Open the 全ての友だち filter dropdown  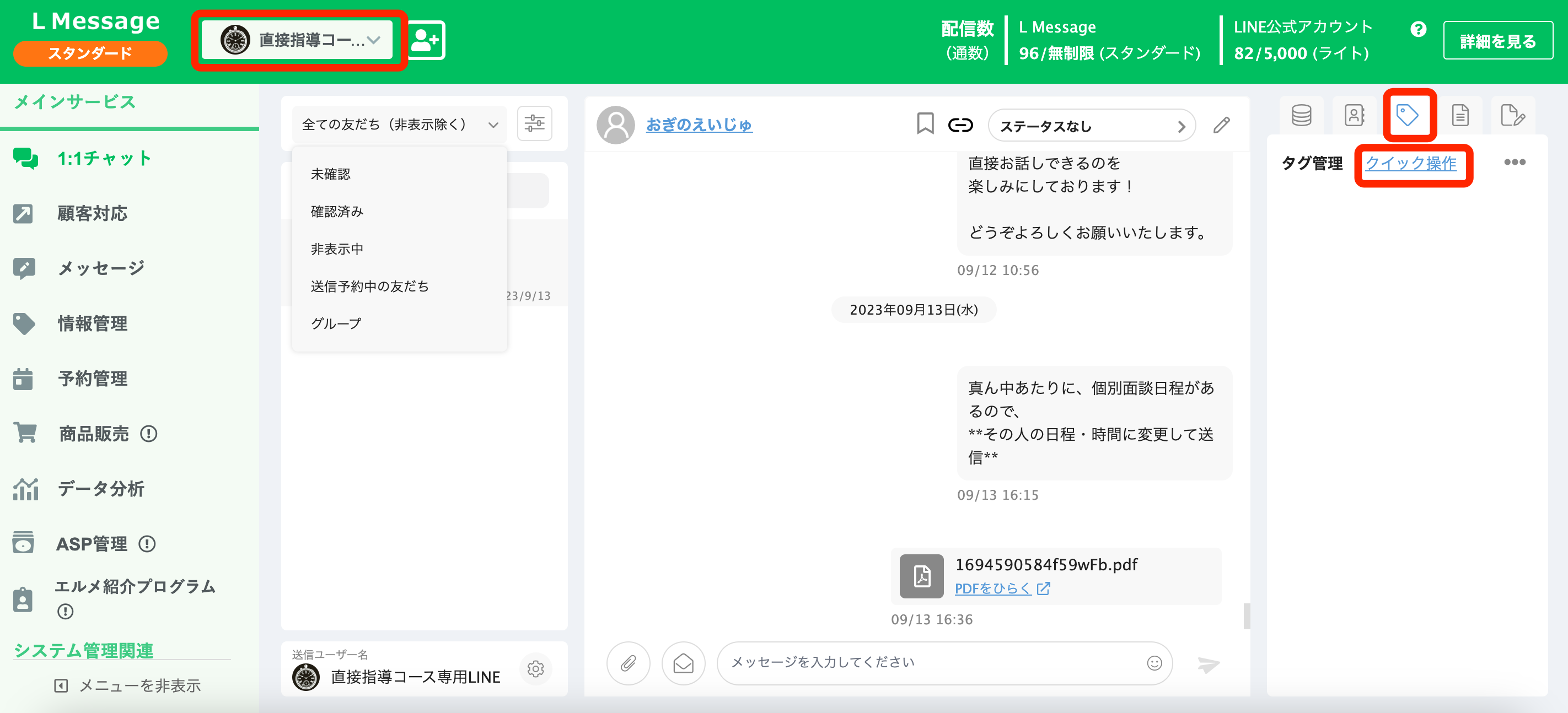click(x=399, y=123)
